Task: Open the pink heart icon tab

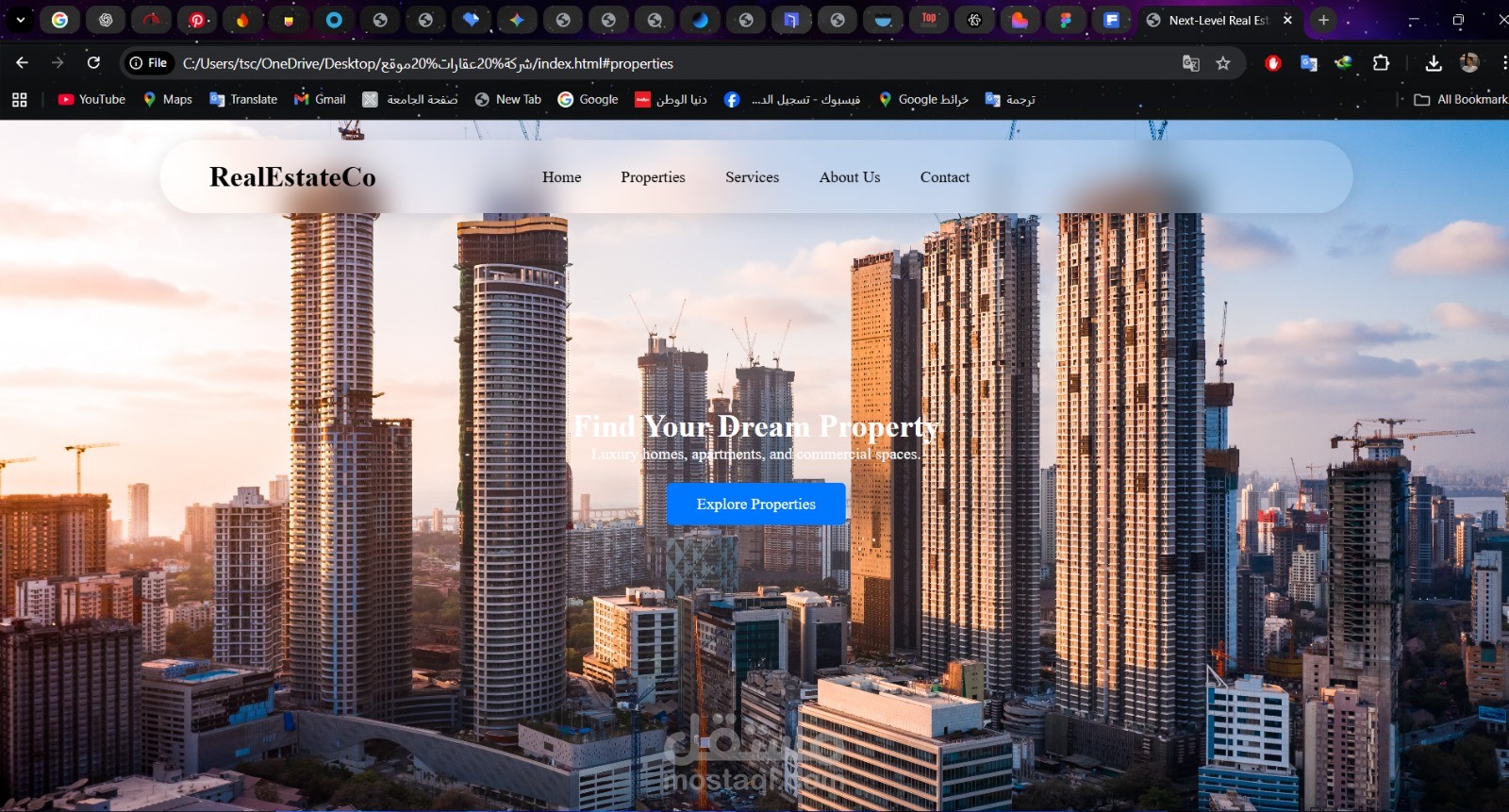Action: pyautogui.click(x=1020, y=20)
